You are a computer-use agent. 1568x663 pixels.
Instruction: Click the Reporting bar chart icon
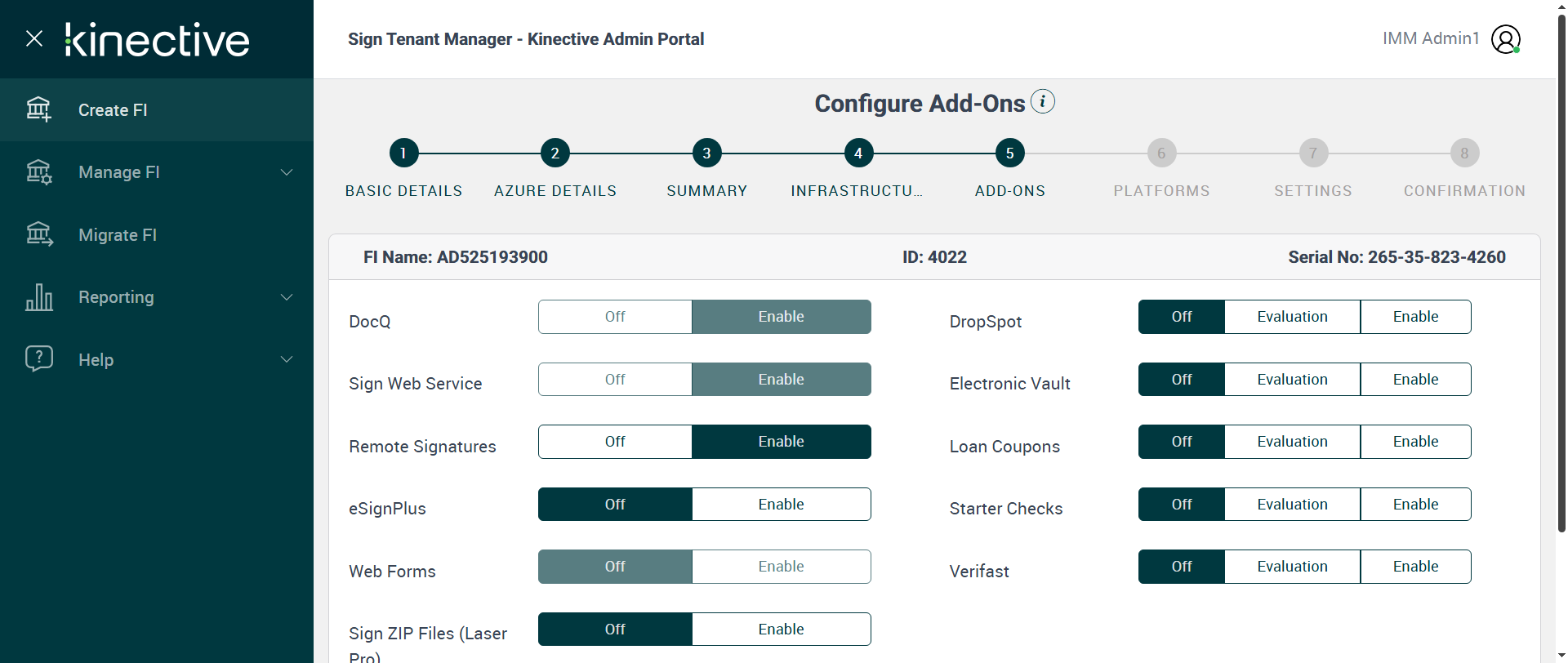(x=38, y=297)
